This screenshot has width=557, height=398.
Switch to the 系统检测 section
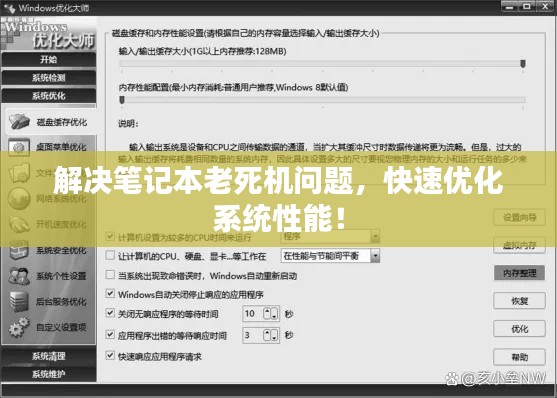(x=49, y=77)
